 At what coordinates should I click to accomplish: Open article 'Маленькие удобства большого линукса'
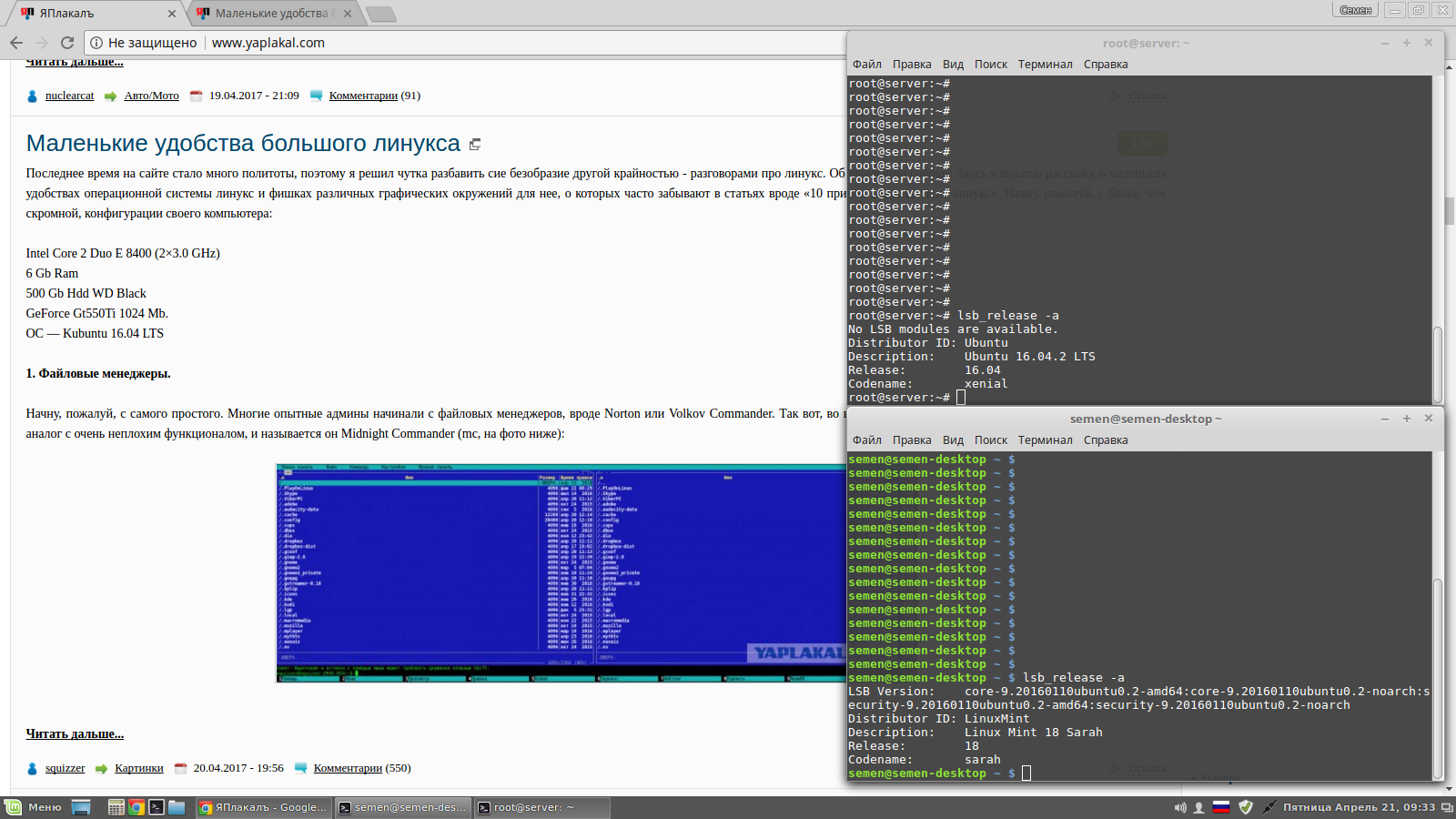[243, 143]
